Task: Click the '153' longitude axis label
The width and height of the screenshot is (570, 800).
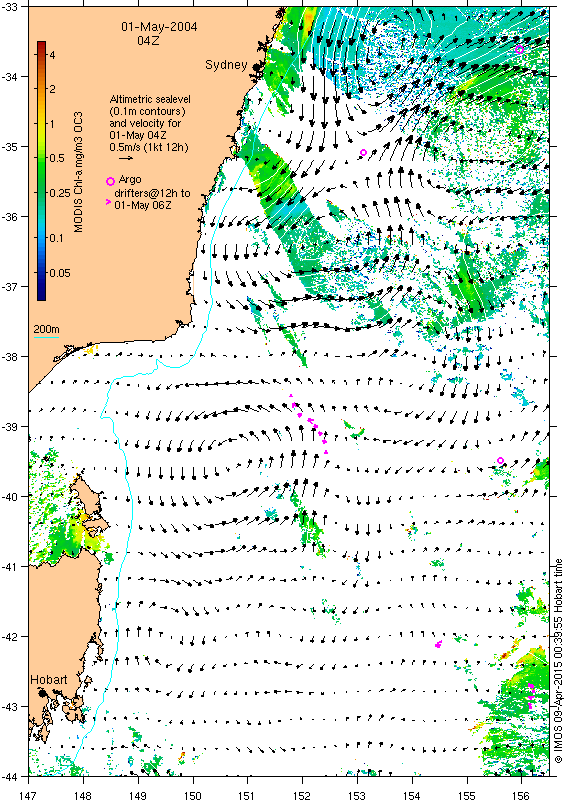Action: [x=357, y=795]
